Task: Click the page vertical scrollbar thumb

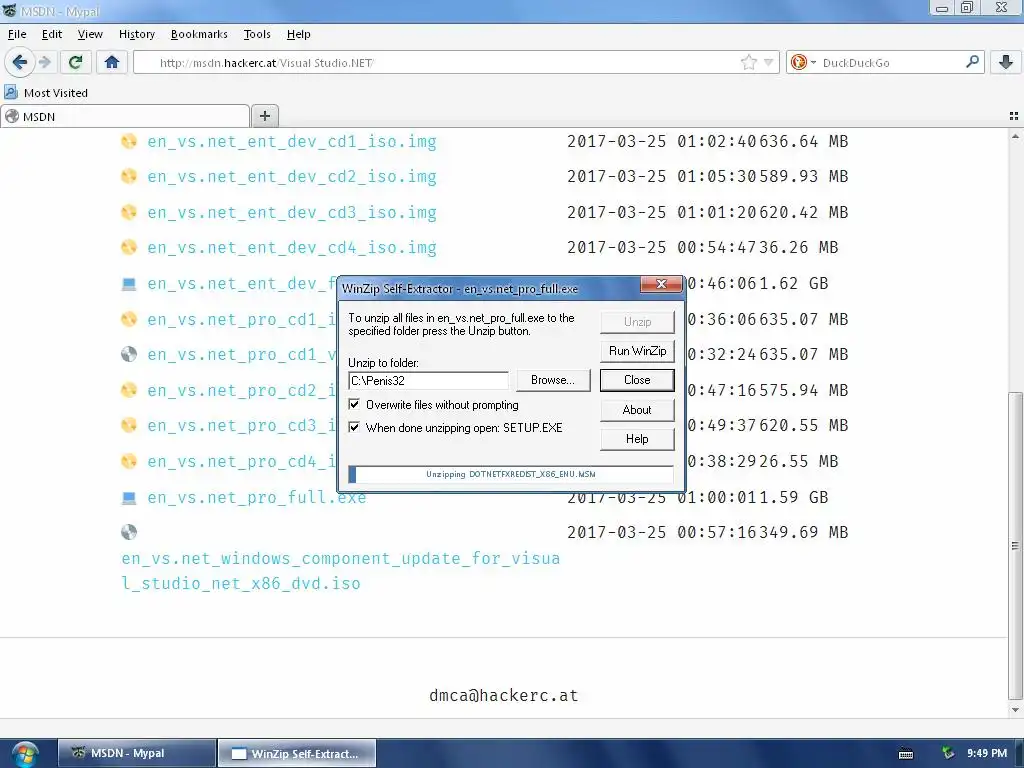Action: point(1014,545)
